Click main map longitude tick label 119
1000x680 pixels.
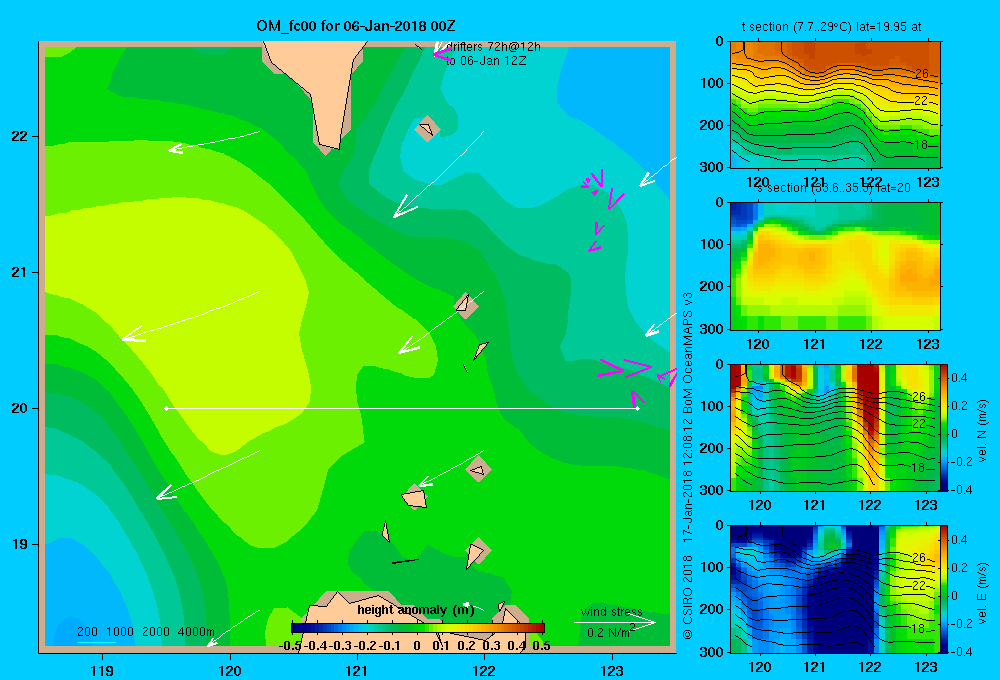pos(102,670)
